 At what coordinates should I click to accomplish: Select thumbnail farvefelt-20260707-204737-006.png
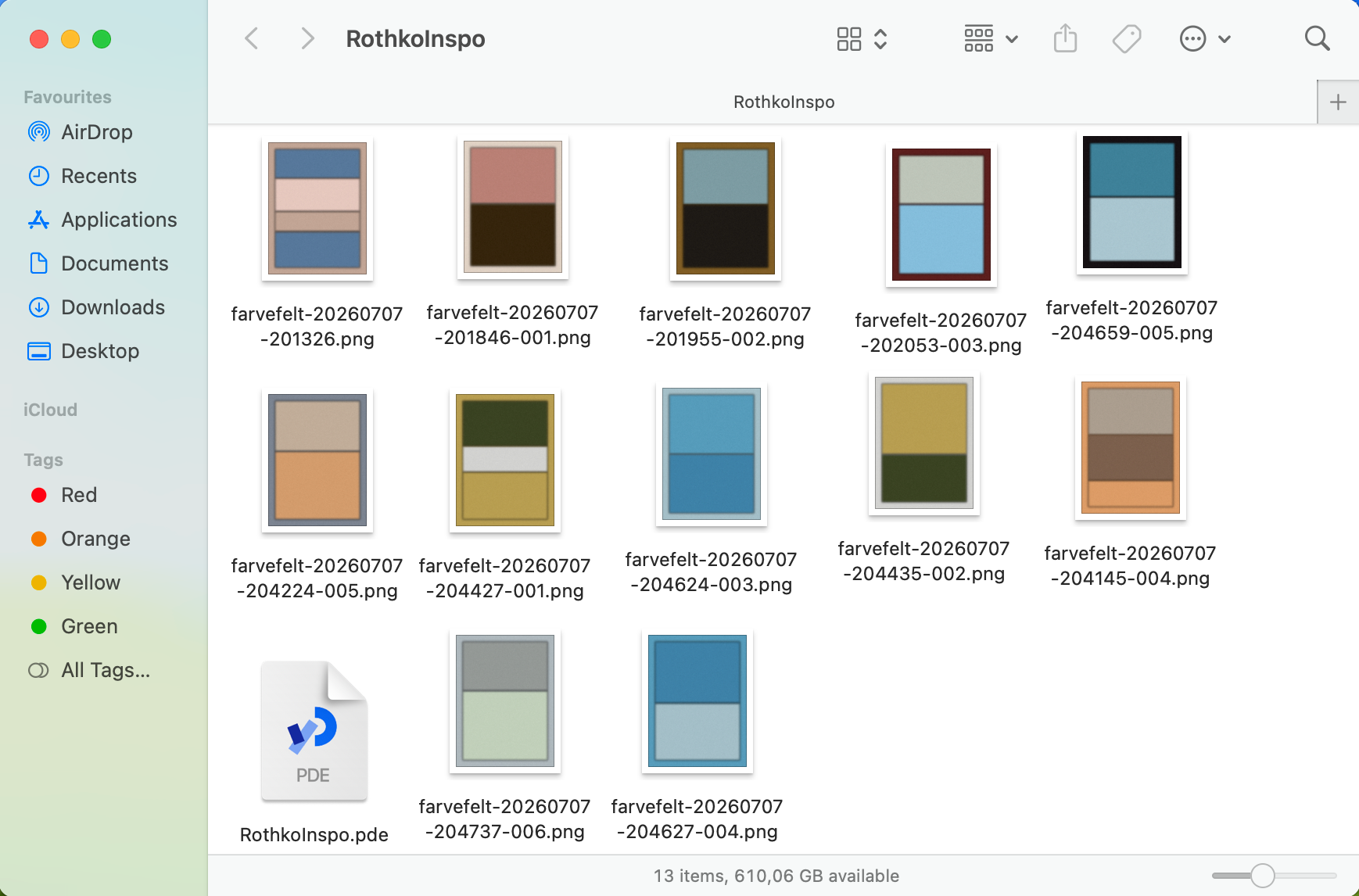click(505, 701)
